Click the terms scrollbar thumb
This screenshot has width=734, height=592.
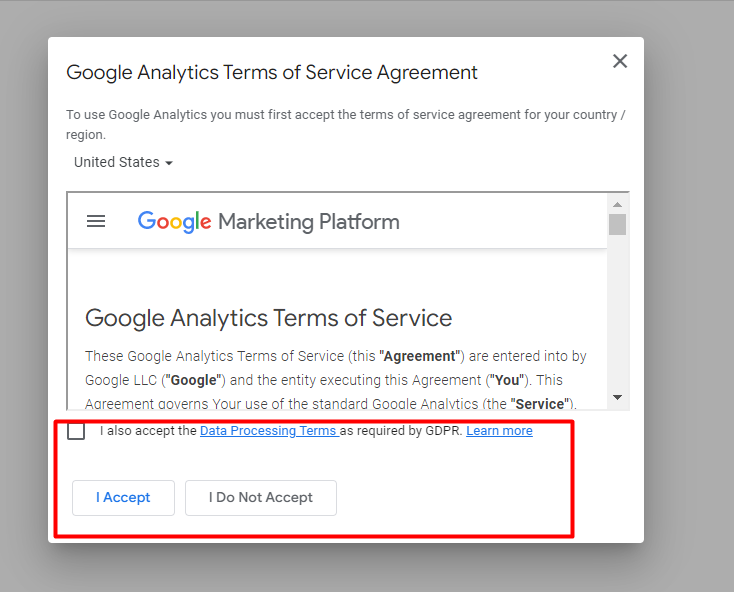click(617, 224)
